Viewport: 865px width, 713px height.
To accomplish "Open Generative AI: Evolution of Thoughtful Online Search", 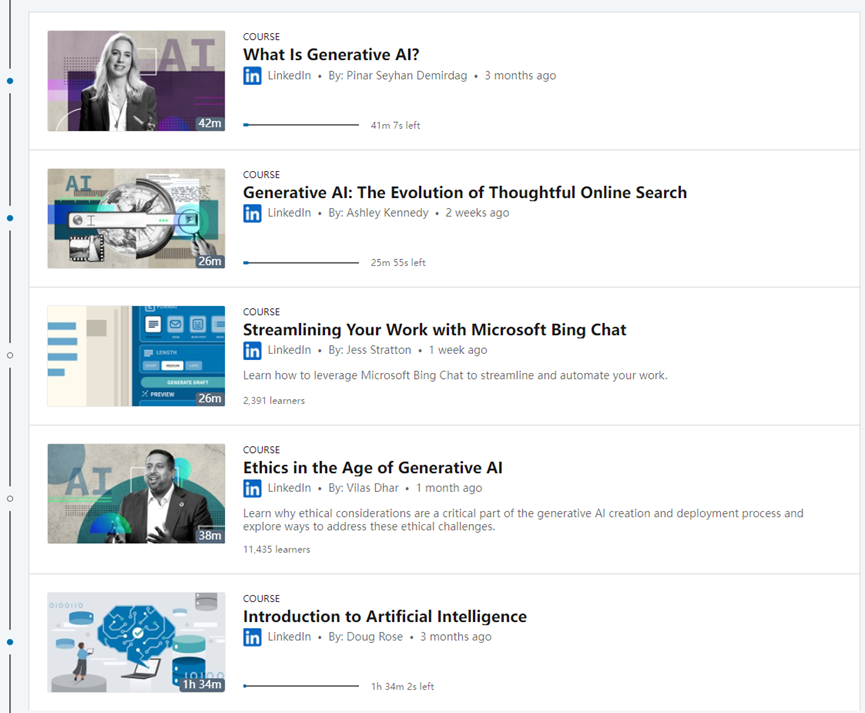I will tap(465, 192).
